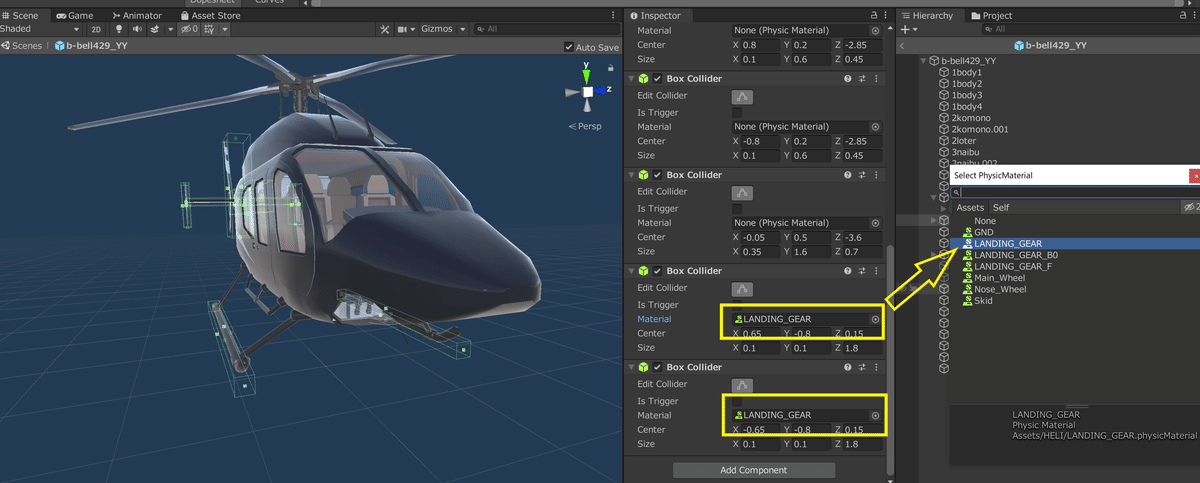Image resolution: width=1200 pixels, height=483 pixels.
Task: Open scene effects dropdown arrow
Action: coord(170,29)
